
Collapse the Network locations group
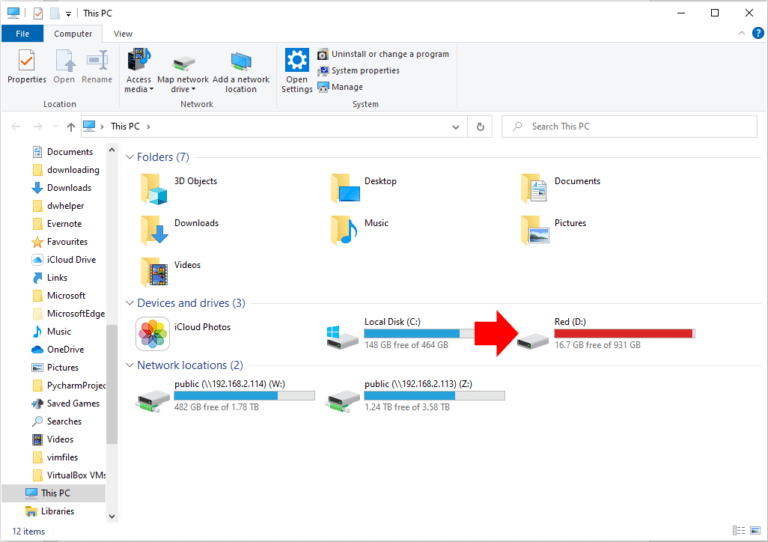coord(130,366)
